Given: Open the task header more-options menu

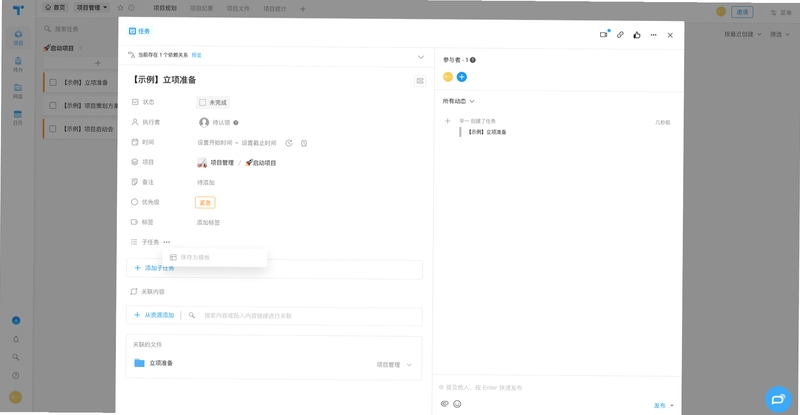Looking at the screenshot, I should click(x=654, y=35).
